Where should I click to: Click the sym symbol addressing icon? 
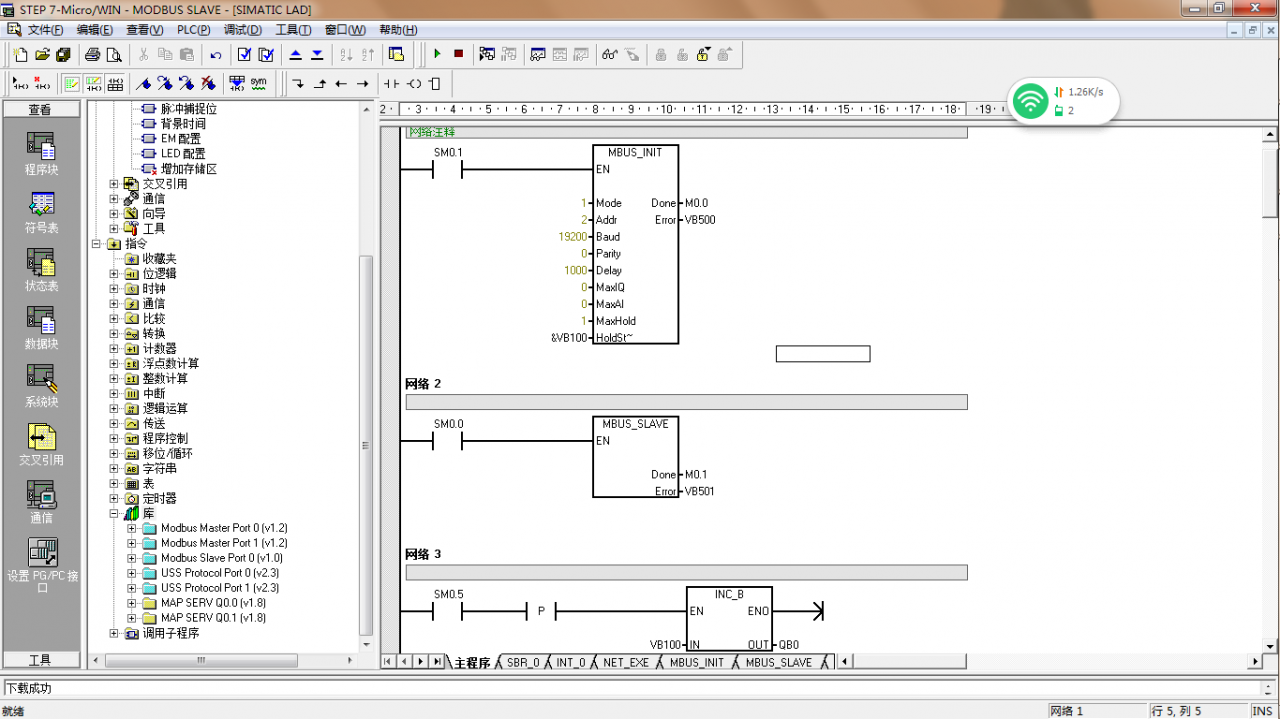259,83
